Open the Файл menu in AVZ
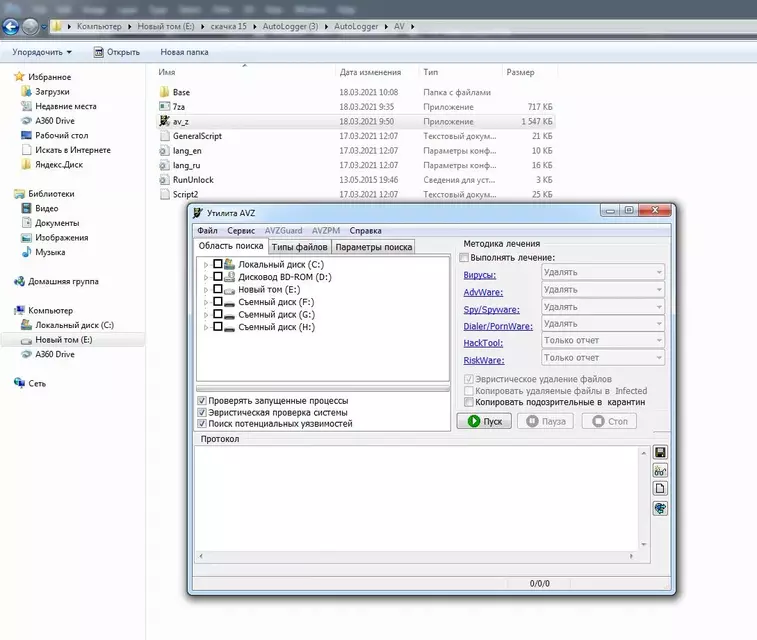The image size is (757, 640). point(207,231)
